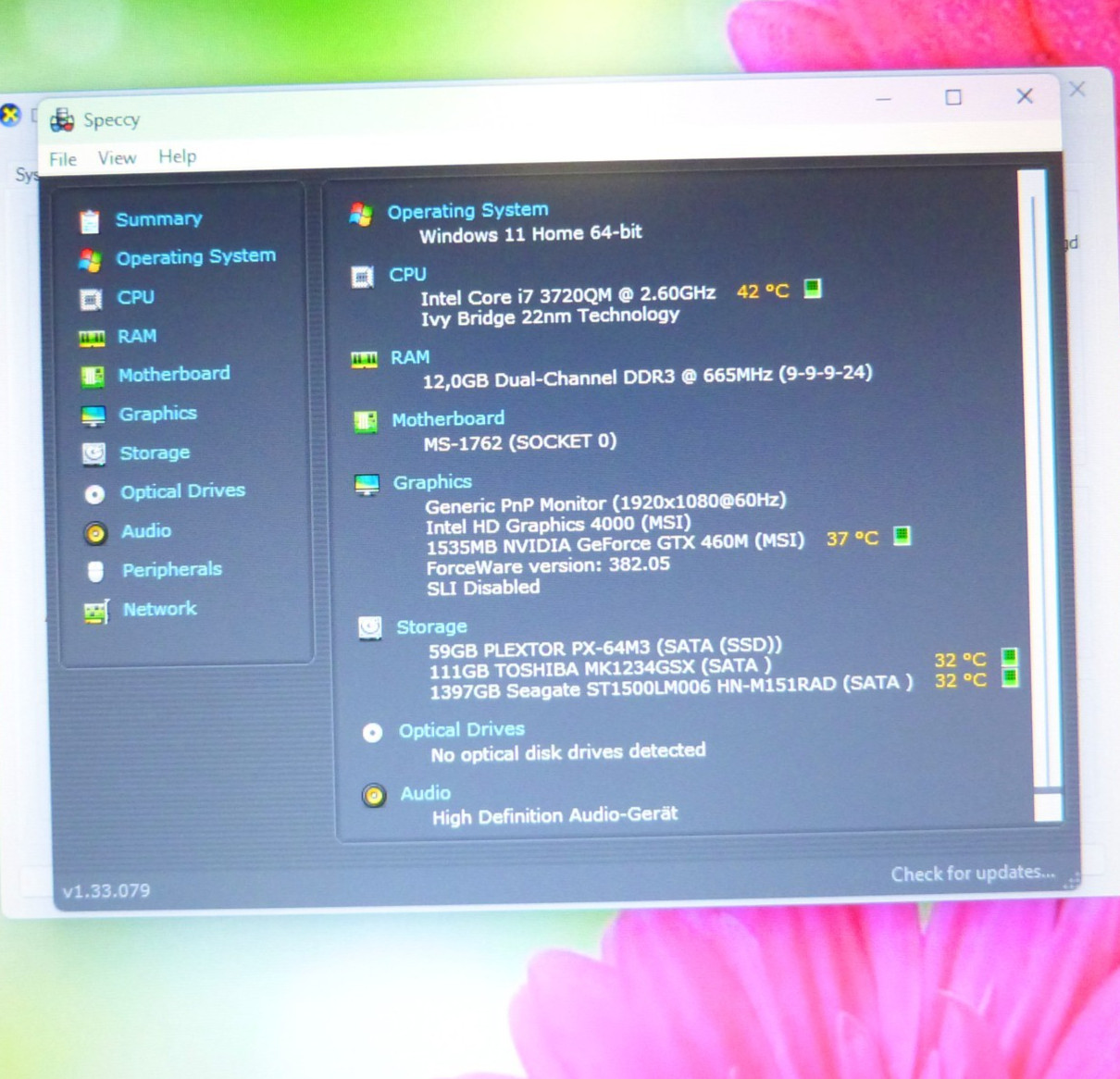The width and height of the screenshot is (1120, 1079).
Task: Click the Graphics heading in summary pane
Action: click(x=432, y=482)
